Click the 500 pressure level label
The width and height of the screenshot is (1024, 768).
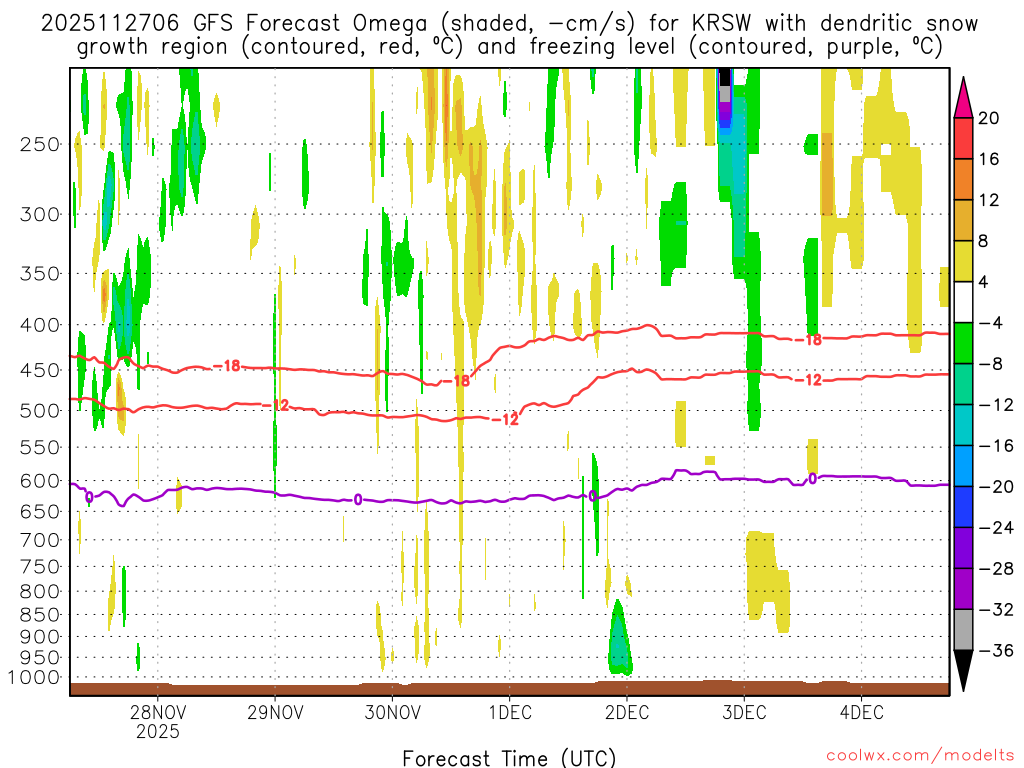click(x=40, y=411)
